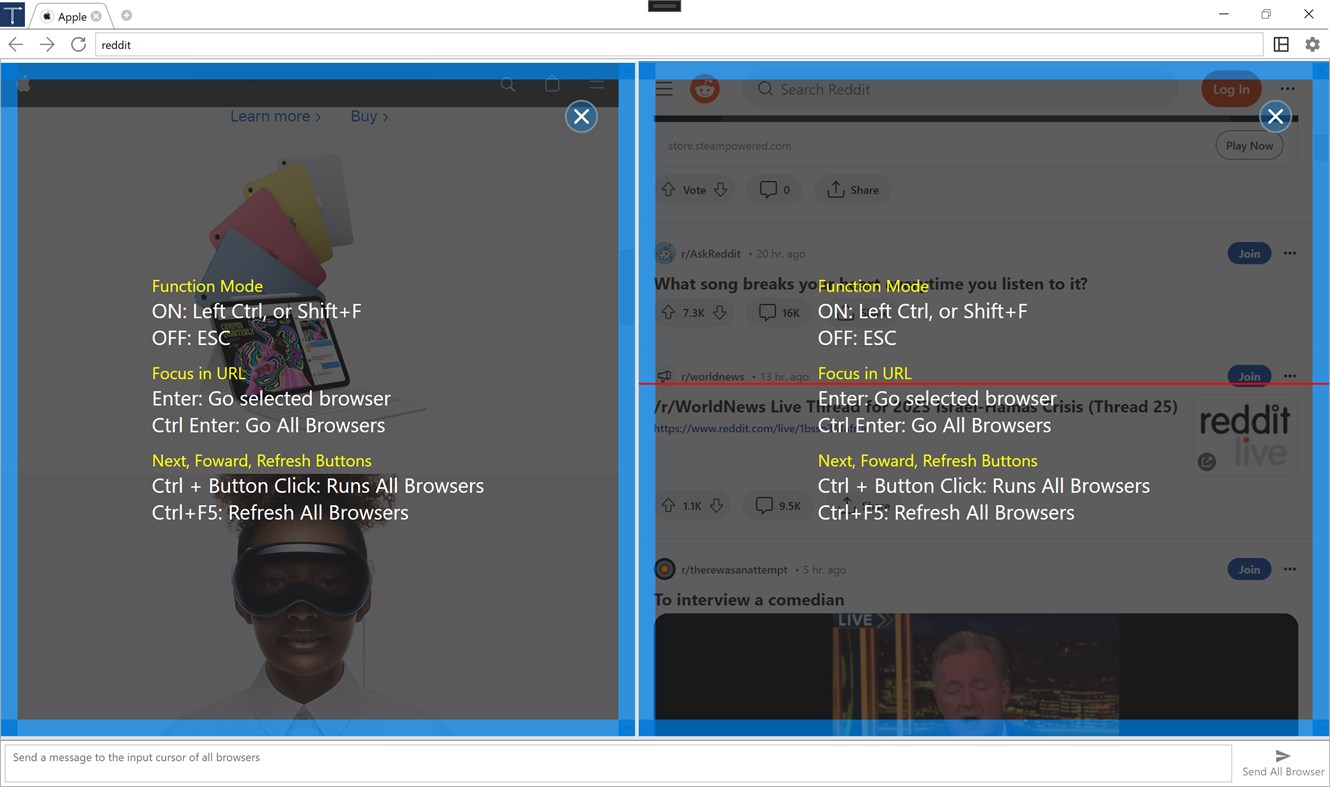Click the Log In button on Reddit
1330x787 pixels.
point(1231,89)
